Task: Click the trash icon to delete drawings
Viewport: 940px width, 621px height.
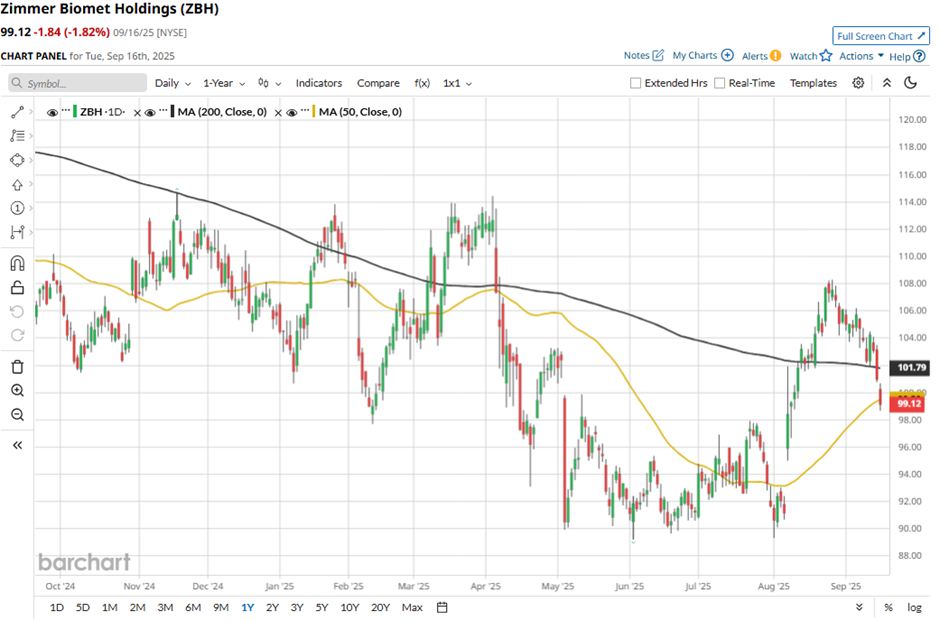Action: (17, 367)
